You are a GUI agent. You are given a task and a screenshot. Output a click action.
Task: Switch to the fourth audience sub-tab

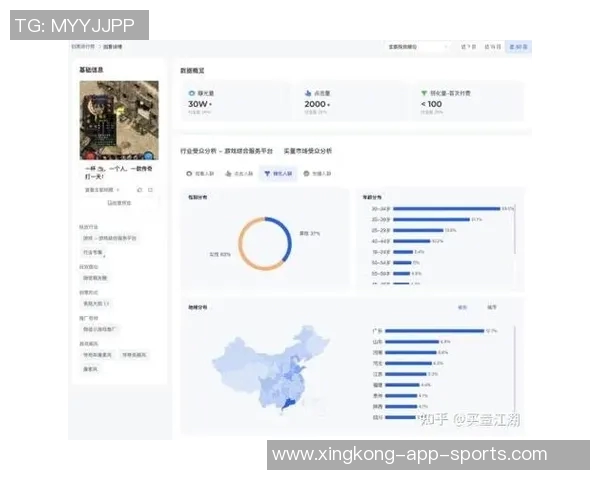point(317,173)
